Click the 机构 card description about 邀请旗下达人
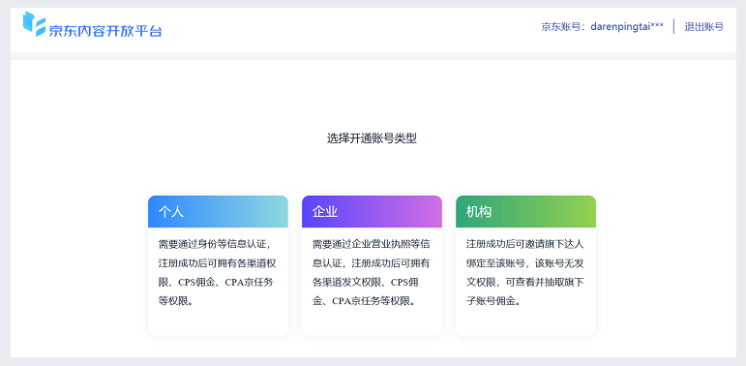The height and width of the screenshot is (366, 746). (525, 272)
